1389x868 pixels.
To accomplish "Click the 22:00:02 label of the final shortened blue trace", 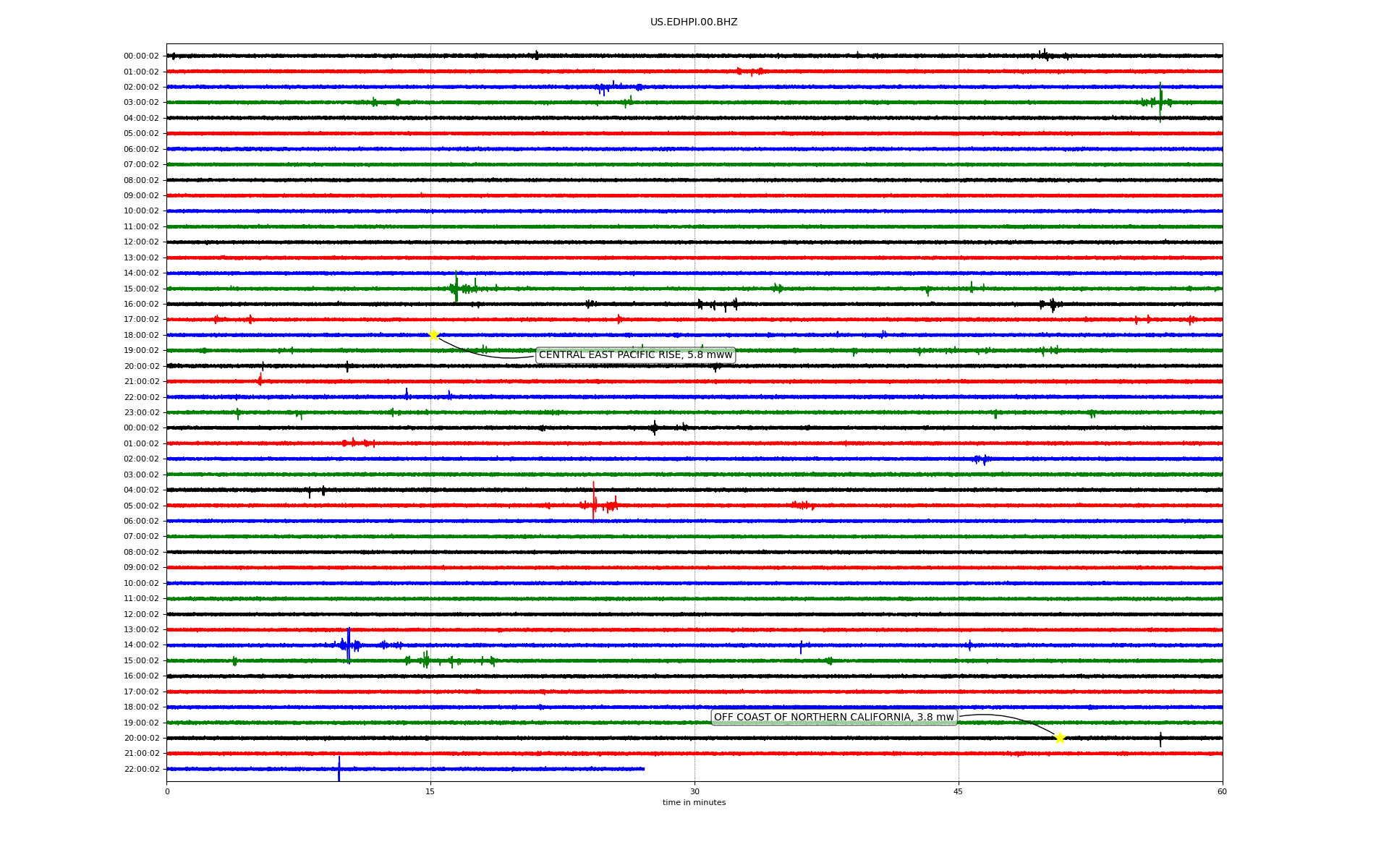I will [x=141, y=769].
